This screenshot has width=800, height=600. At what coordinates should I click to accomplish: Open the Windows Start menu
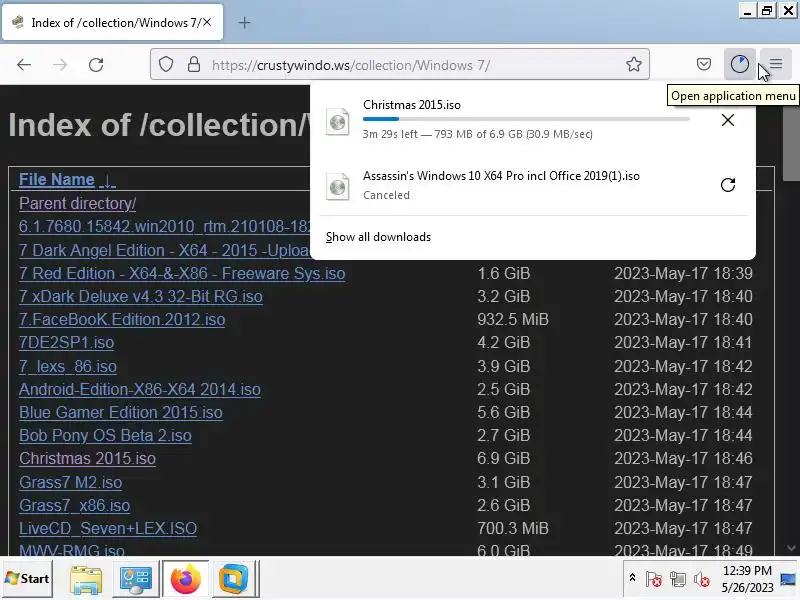point(27,578)
